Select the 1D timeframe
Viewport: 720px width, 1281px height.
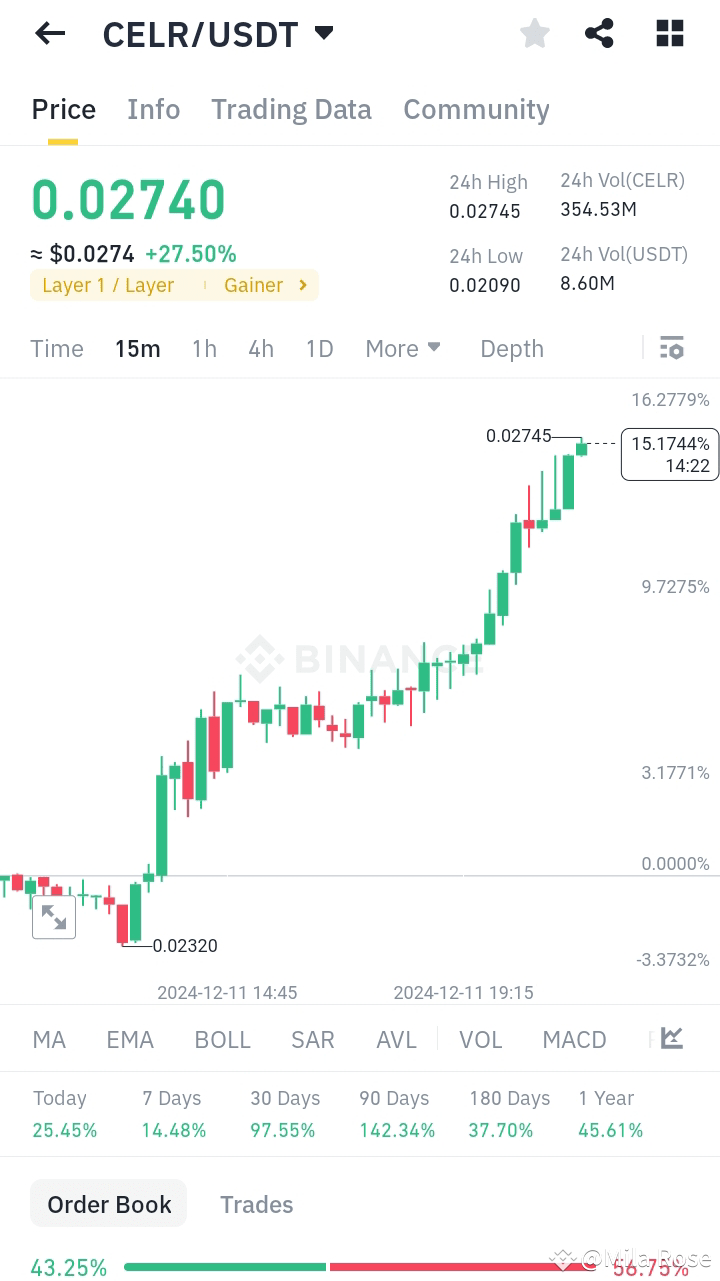pyautogui.click(x=319, y=348)
